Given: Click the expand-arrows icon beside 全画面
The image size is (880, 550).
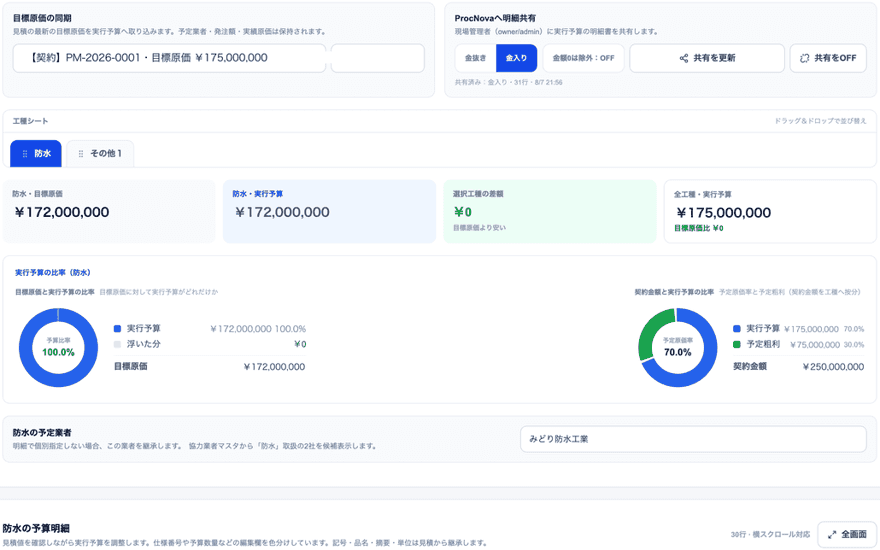Looking at the screenshot, I should tap(832, 534).
